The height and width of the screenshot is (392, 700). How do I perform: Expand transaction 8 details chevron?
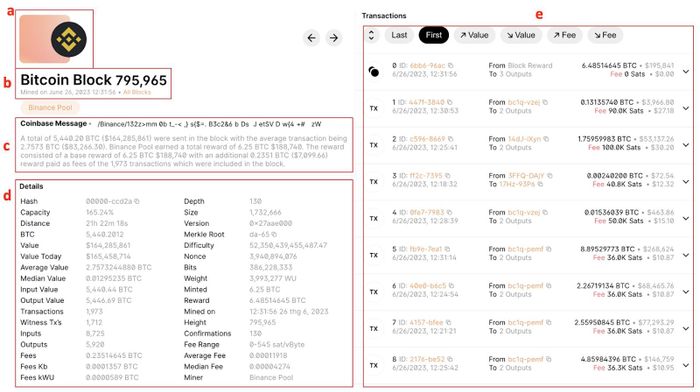coord(686,365)
